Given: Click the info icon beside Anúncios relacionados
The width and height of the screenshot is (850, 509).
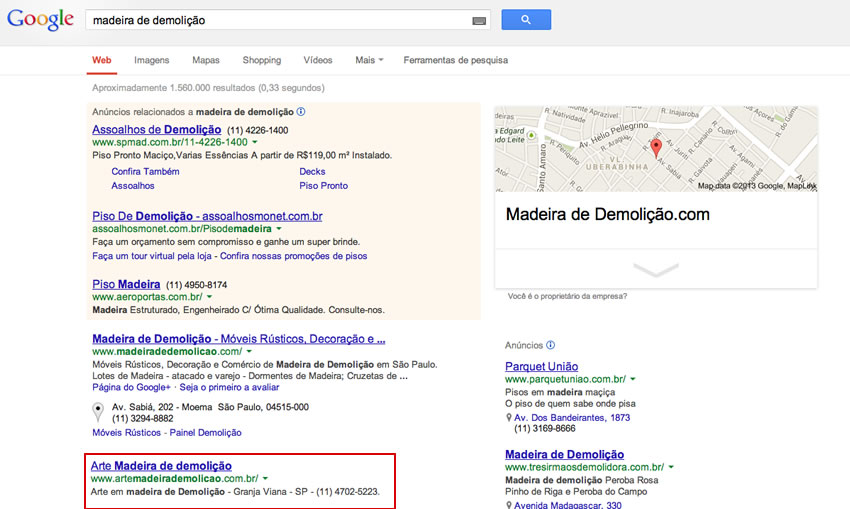Looking at the screenshot, I should coord(301,112).
